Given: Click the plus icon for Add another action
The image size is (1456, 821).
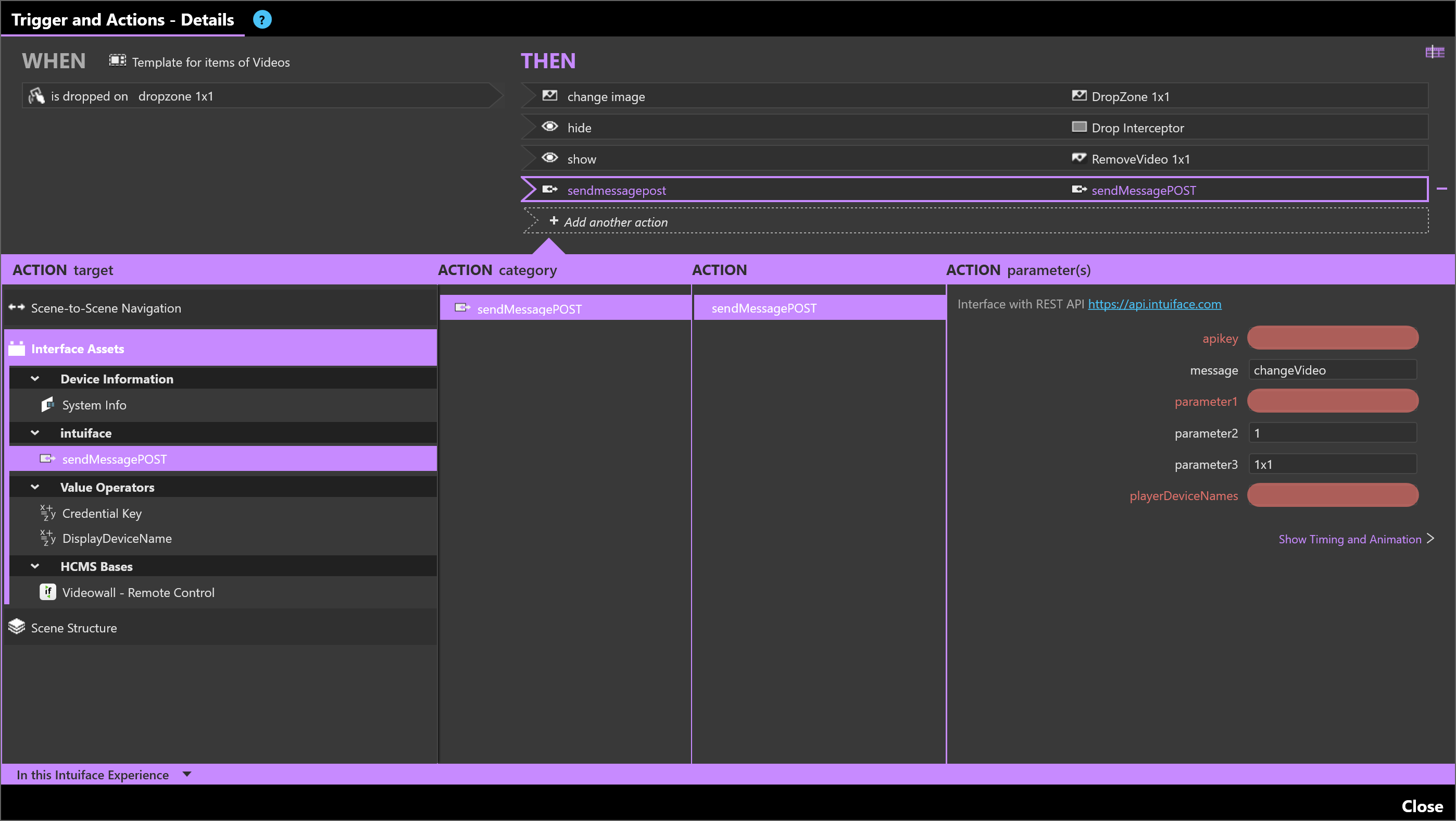Looking at the screenshot, I should (554, 221).
